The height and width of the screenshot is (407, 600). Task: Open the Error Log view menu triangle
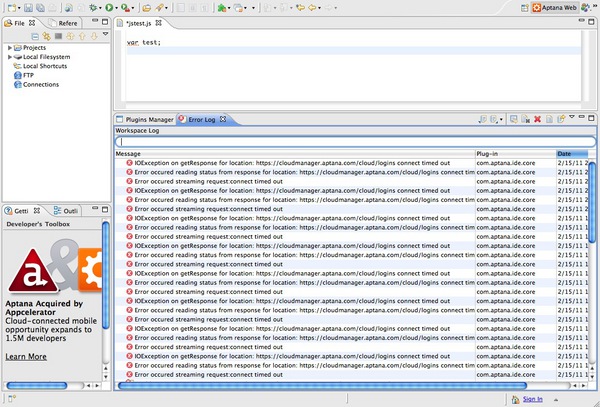tap(572, 117)
